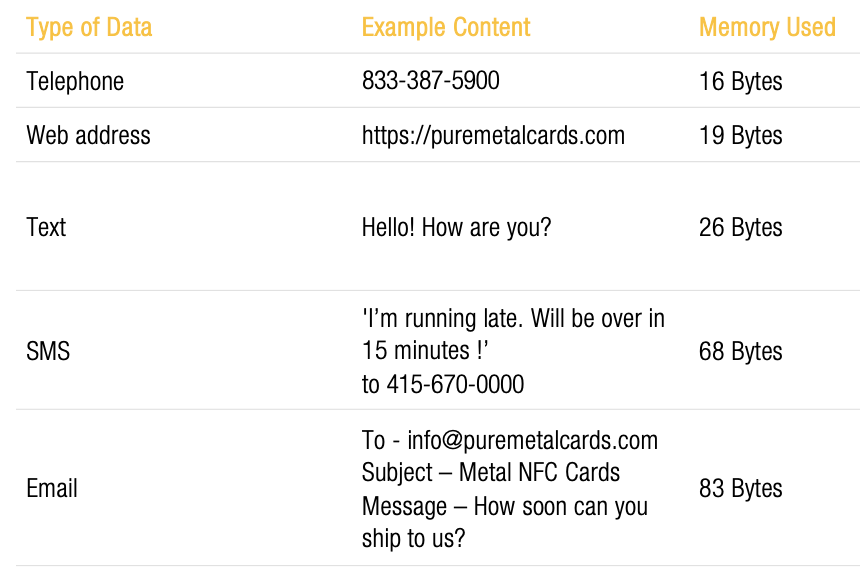This screenshot has height=584, width=860.
Task: Select the Telephone row label
Action: point(75,82)
